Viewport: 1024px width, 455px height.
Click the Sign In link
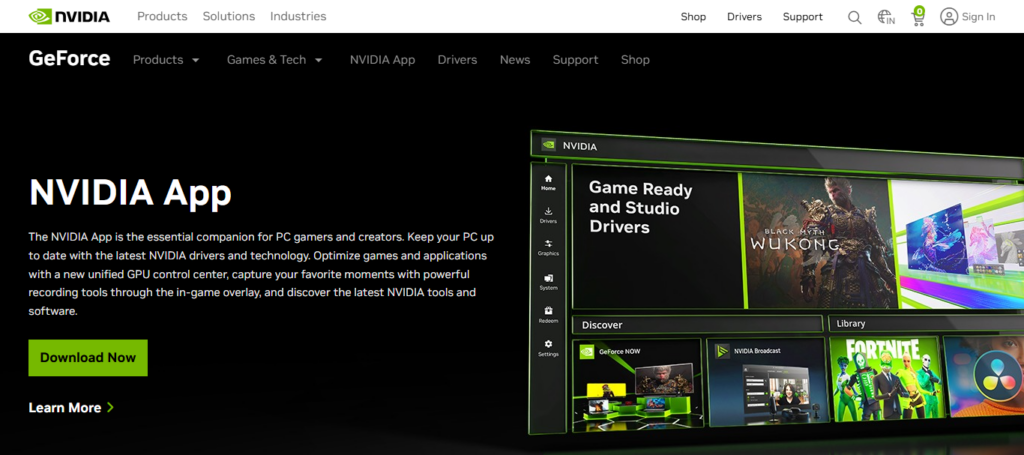coord(978,17)
